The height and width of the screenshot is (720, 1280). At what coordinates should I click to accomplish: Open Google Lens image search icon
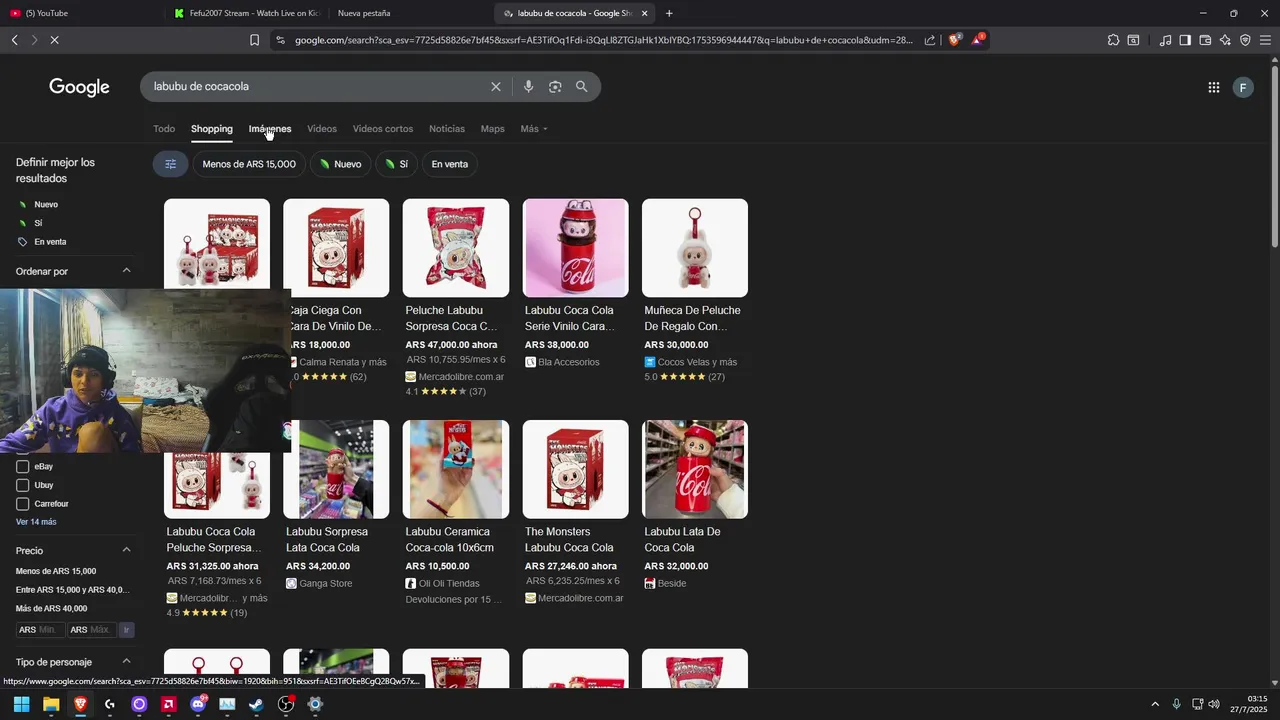[x=555, y=87]
